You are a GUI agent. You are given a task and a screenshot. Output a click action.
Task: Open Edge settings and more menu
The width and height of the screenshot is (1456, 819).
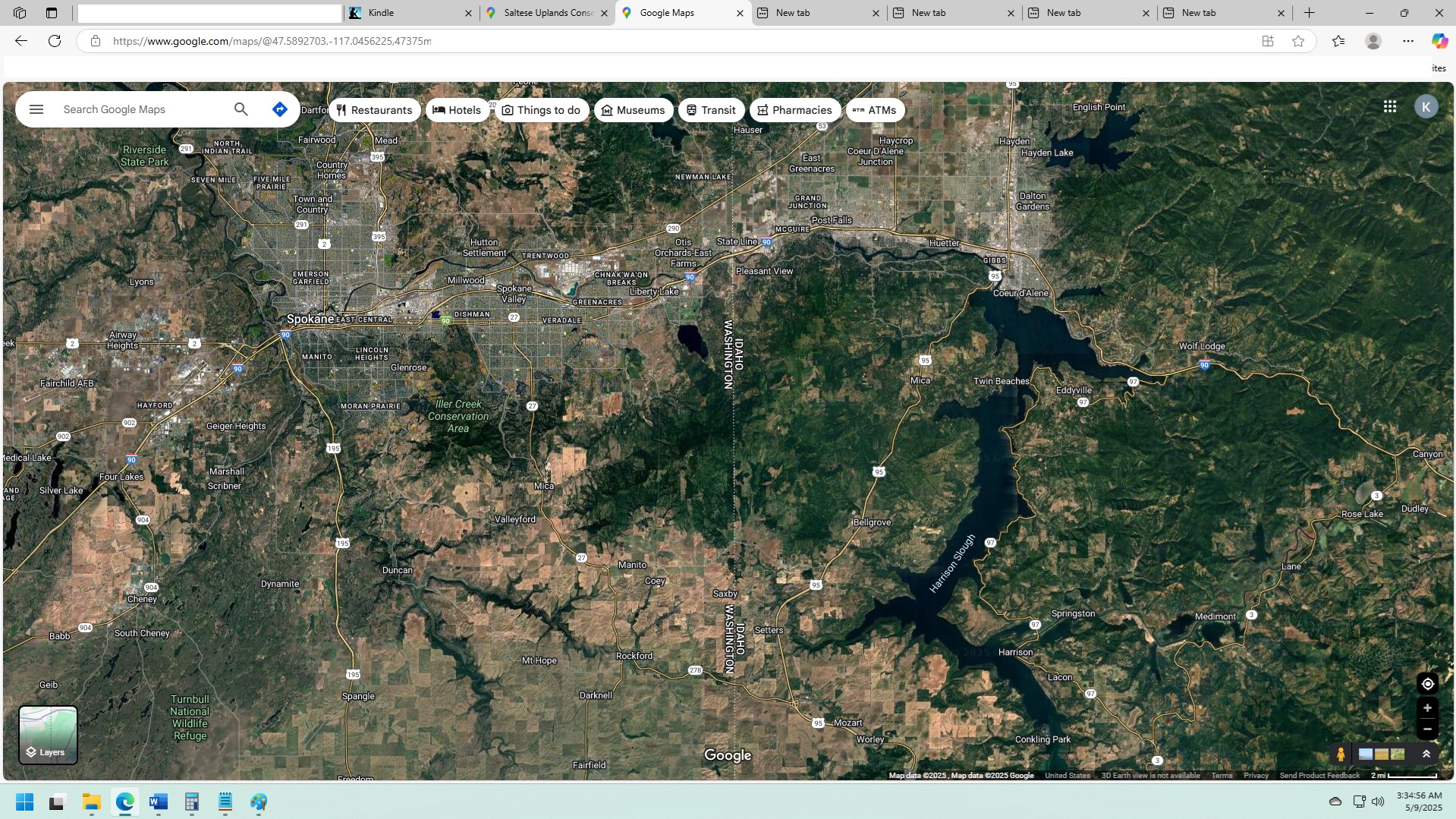point(1408,41)
